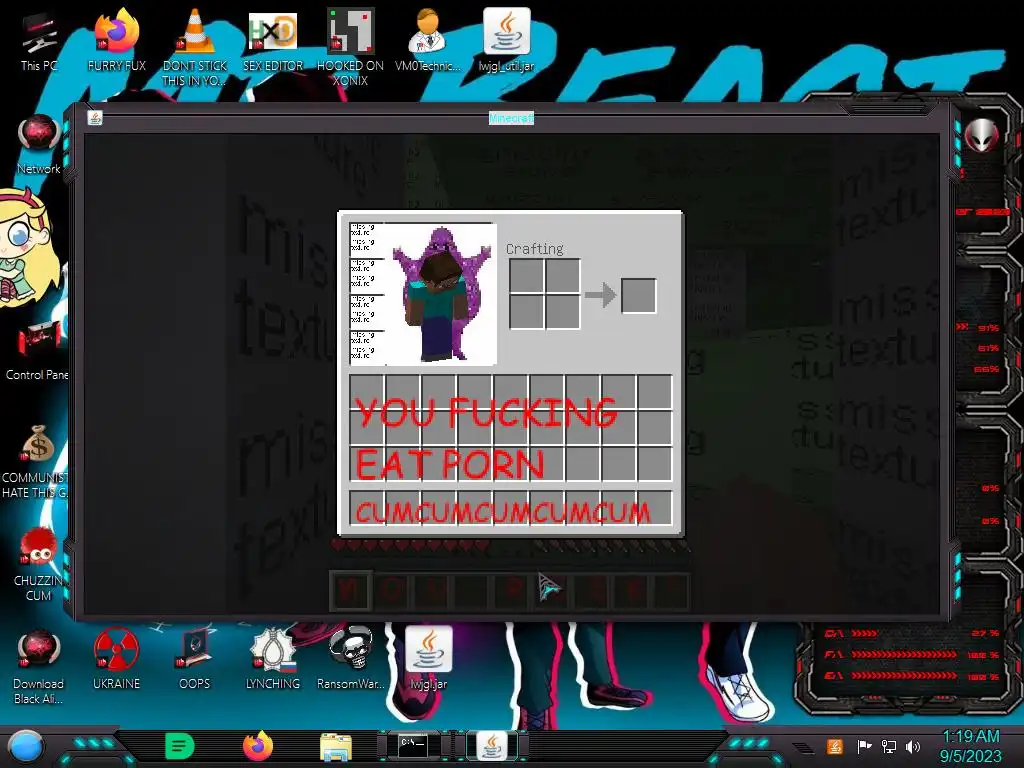The width and height of the screenshot is (1024, 768).
Task: Open File Explorer from the taskbar
Action: (336, 746)
